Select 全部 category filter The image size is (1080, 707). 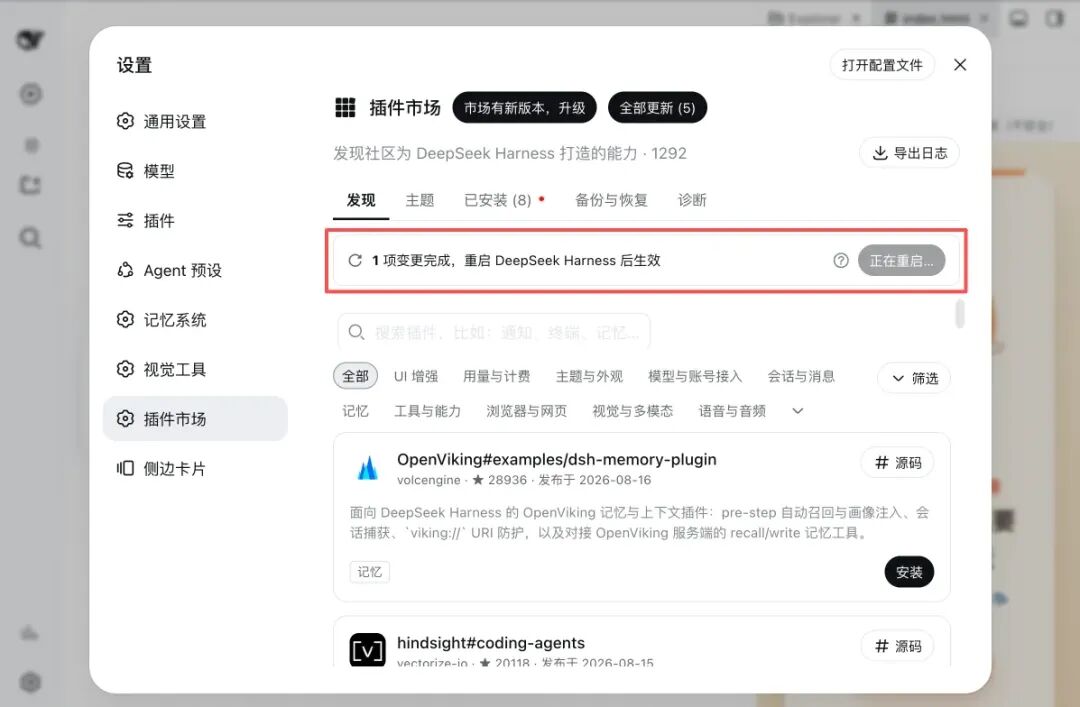[355, 376]
